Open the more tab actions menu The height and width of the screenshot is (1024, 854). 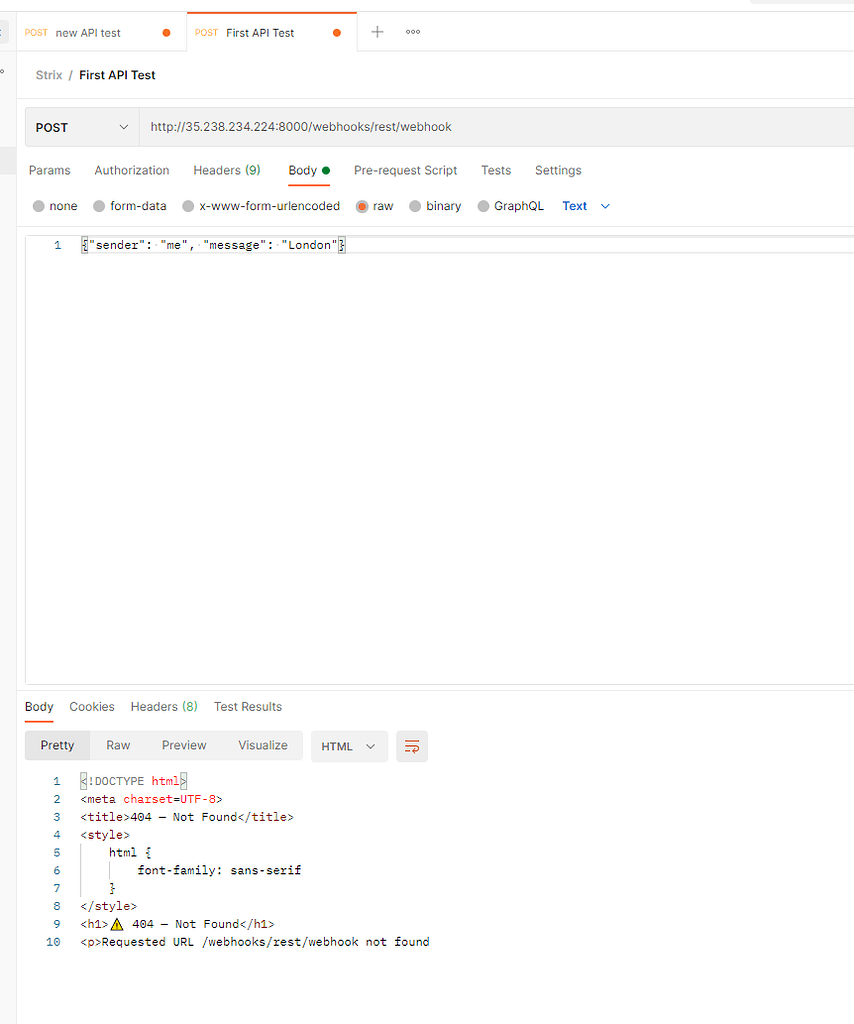(x=412, y=32)
